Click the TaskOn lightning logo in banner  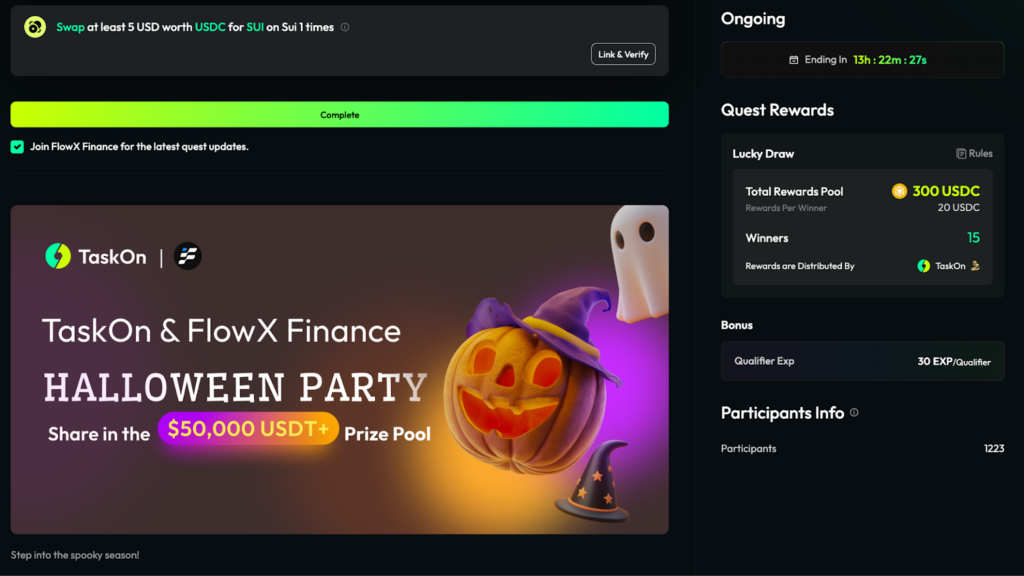pos(58,256)
